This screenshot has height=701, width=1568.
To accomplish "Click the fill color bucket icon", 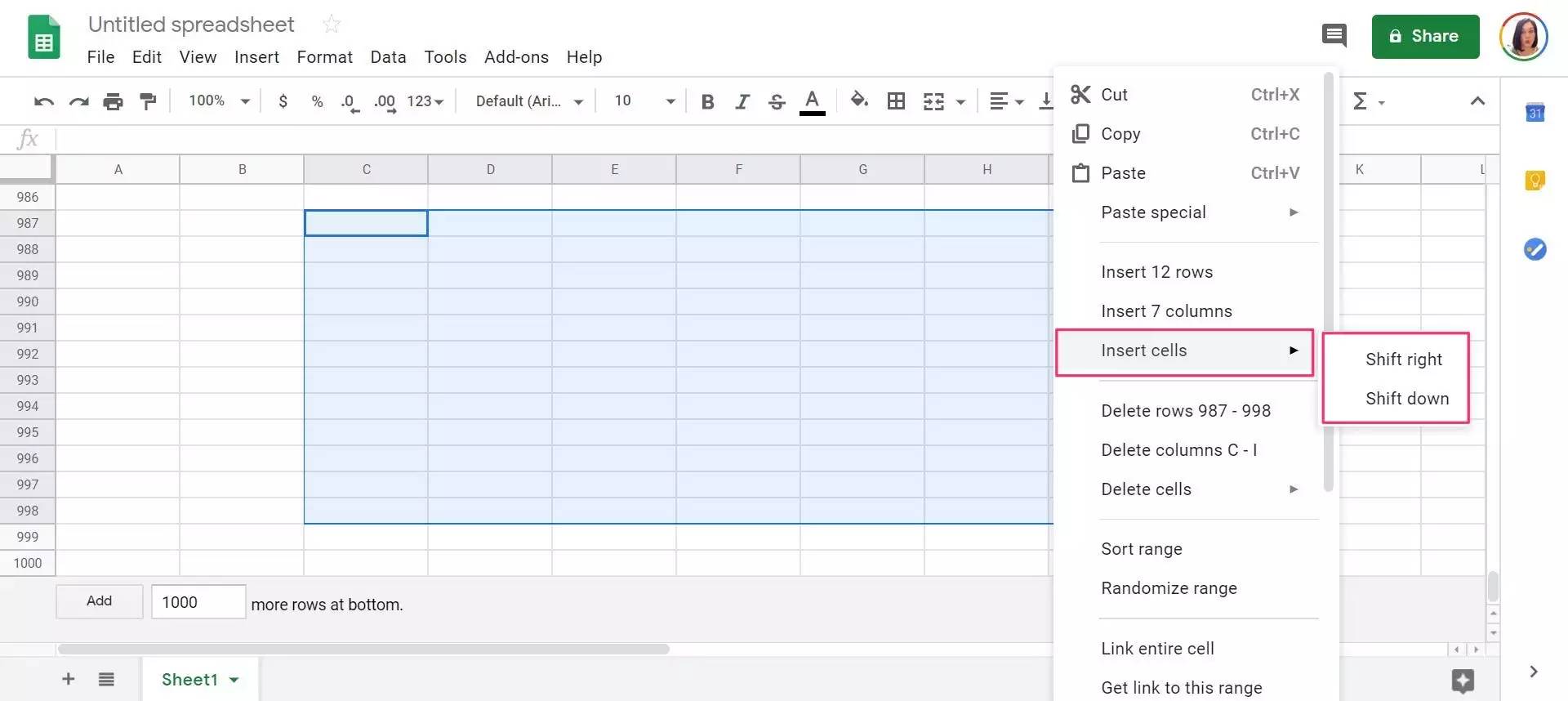I will coord(858,100).
